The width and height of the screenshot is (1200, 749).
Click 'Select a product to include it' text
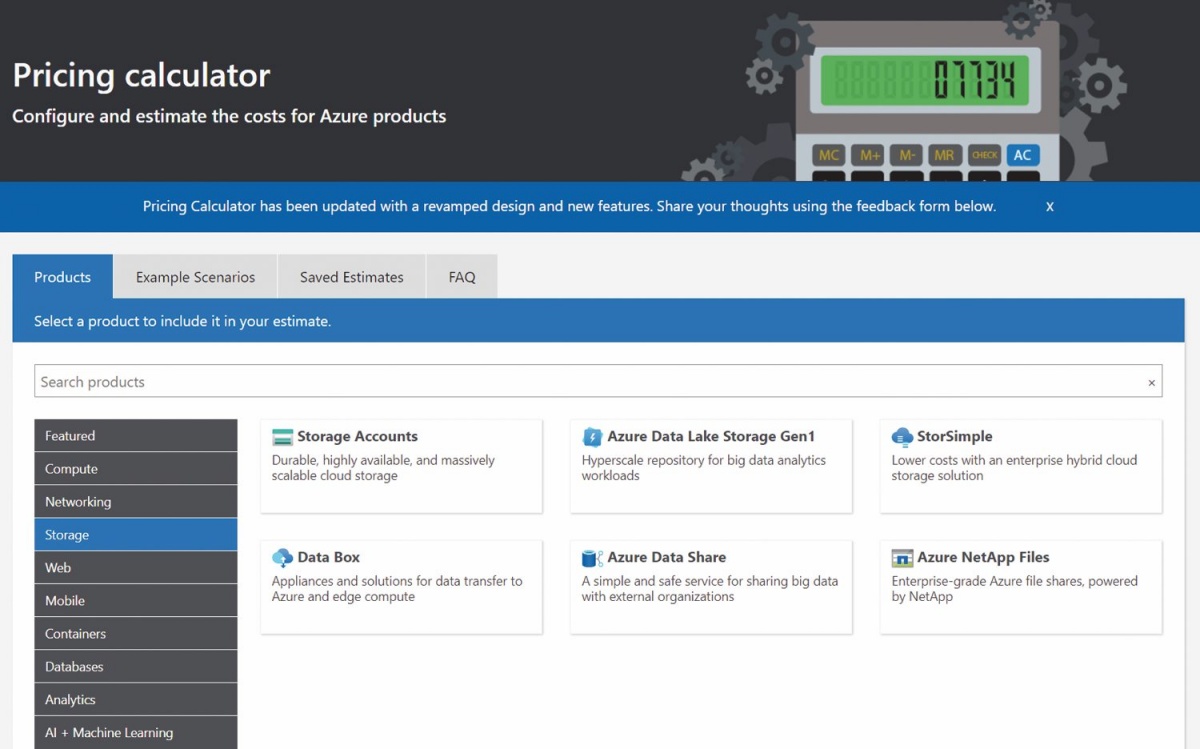pyautogui.click(x=182, y=321)
